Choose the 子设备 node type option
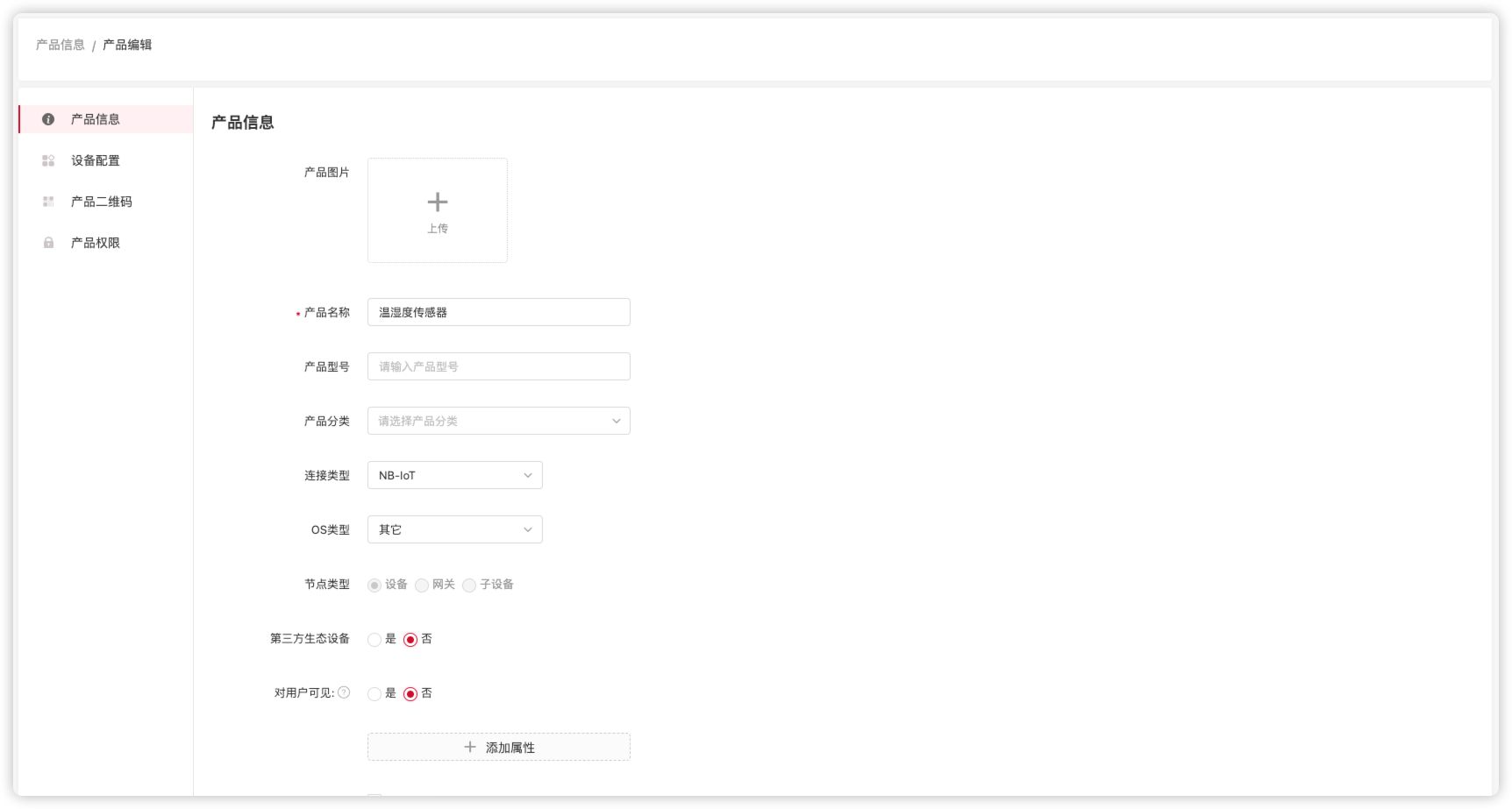Screen dimensions: 1512x809 pyautogui.click(x=477, y=585)
